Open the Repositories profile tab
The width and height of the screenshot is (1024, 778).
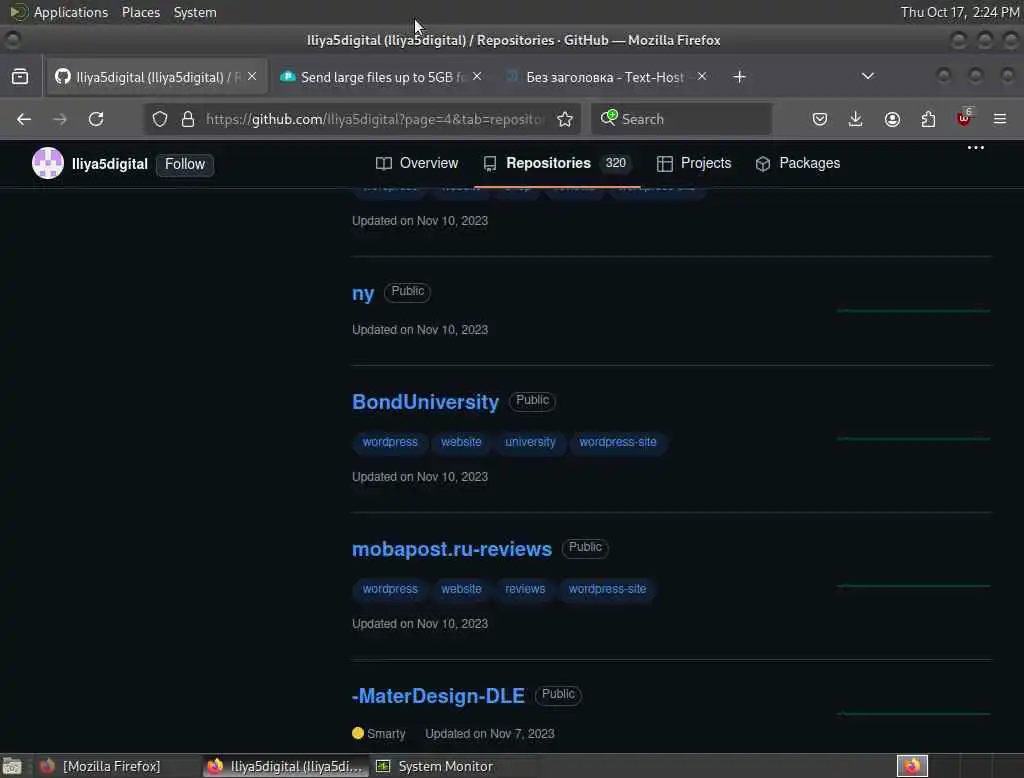(557, 163)
